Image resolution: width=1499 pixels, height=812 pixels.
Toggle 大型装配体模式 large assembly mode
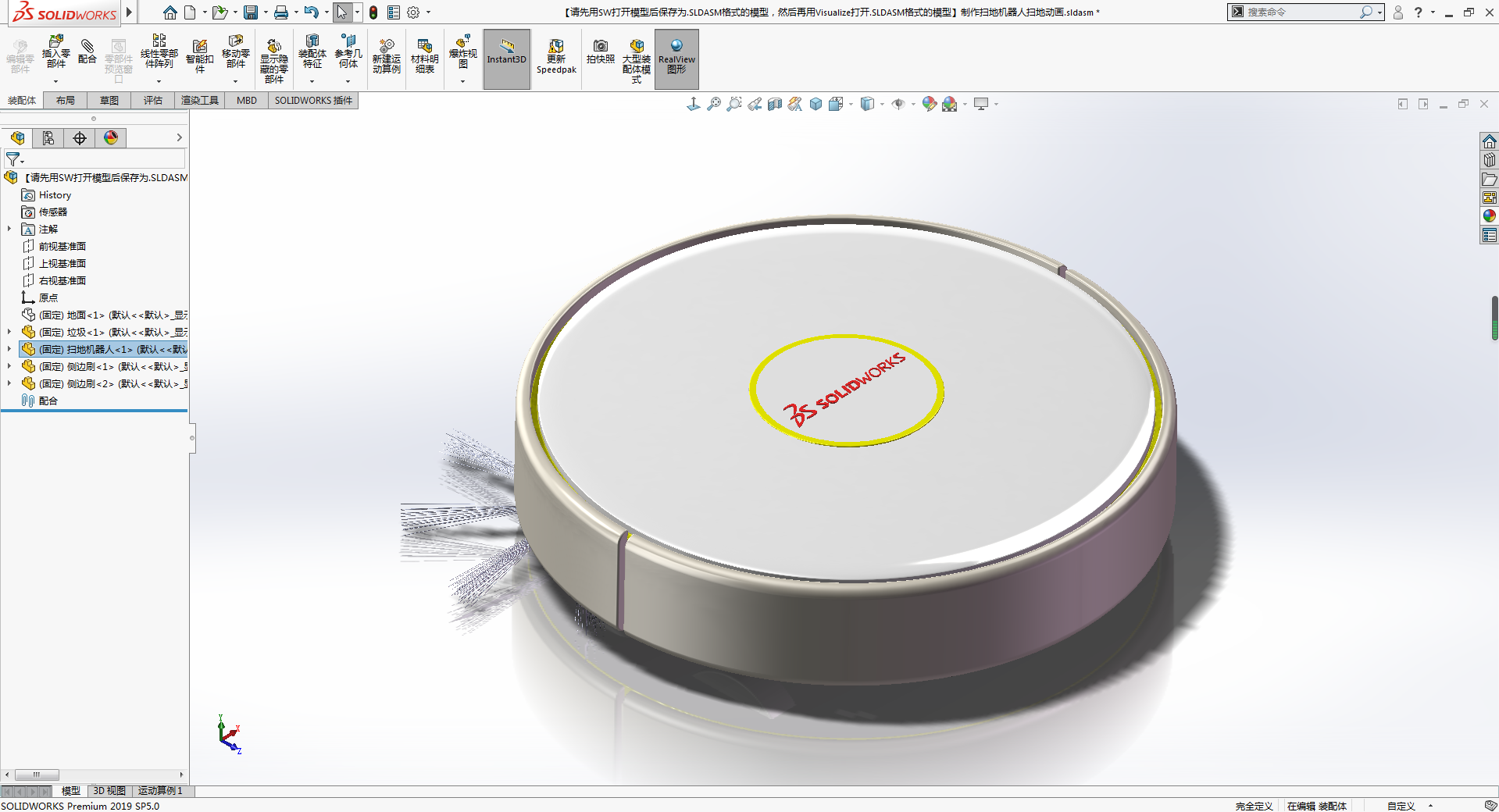pos(637,61)
